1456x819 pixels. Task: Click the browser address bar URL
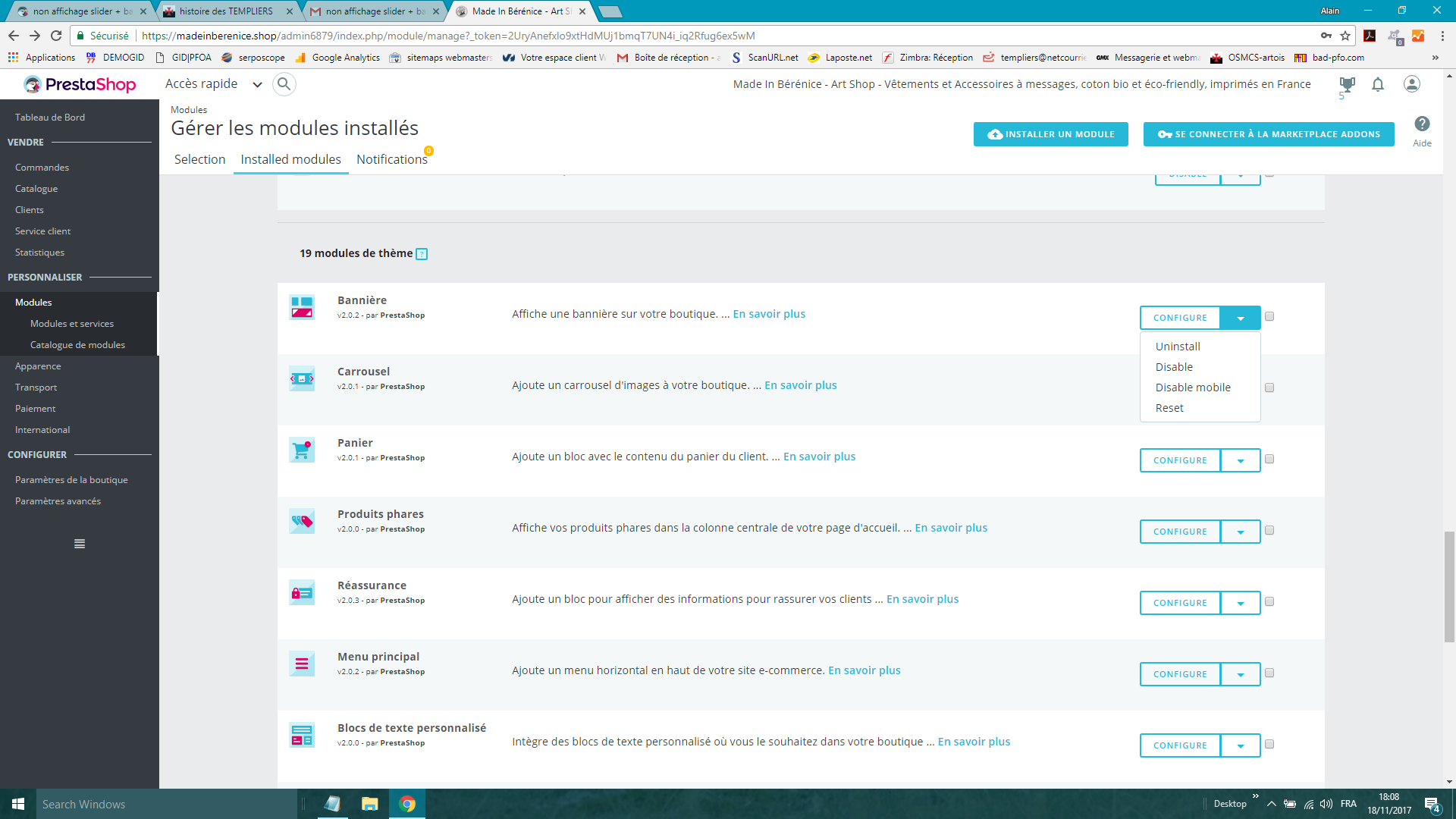click(448, 36)
